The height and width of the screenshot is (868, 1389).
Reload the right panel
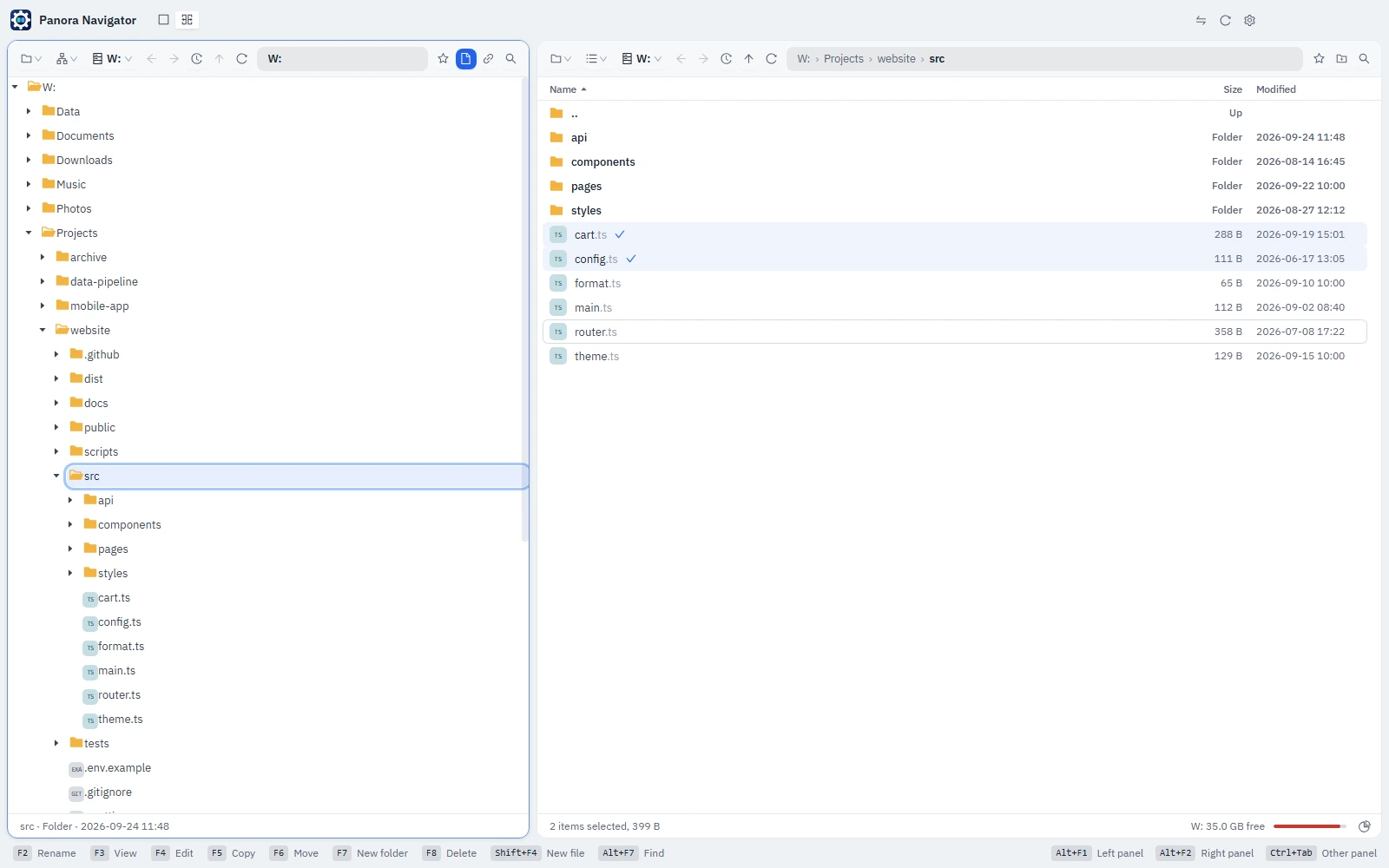point(771,59)
